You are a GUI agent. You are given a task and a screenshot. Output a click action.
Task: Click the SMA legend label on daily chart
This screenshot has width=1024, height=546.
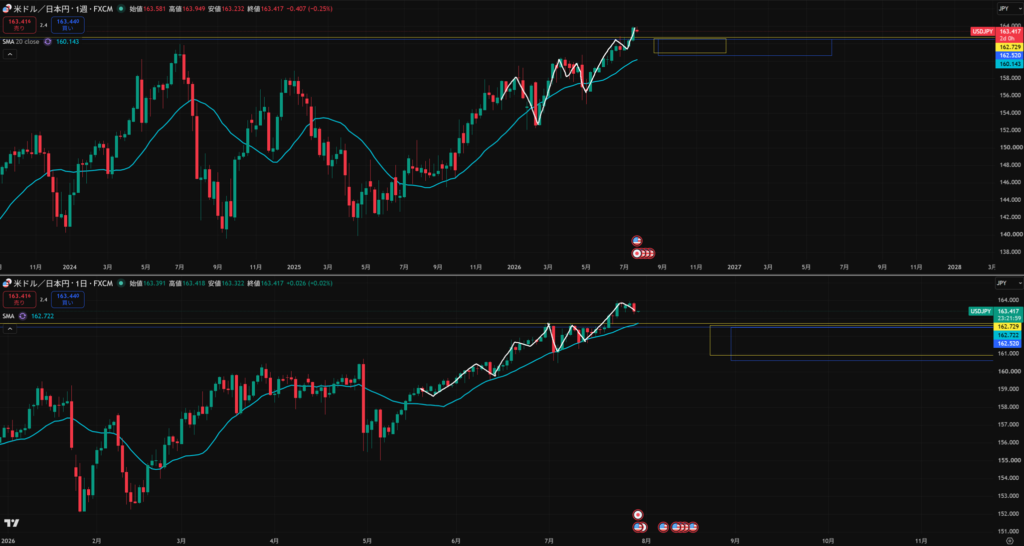pos(8,315)
